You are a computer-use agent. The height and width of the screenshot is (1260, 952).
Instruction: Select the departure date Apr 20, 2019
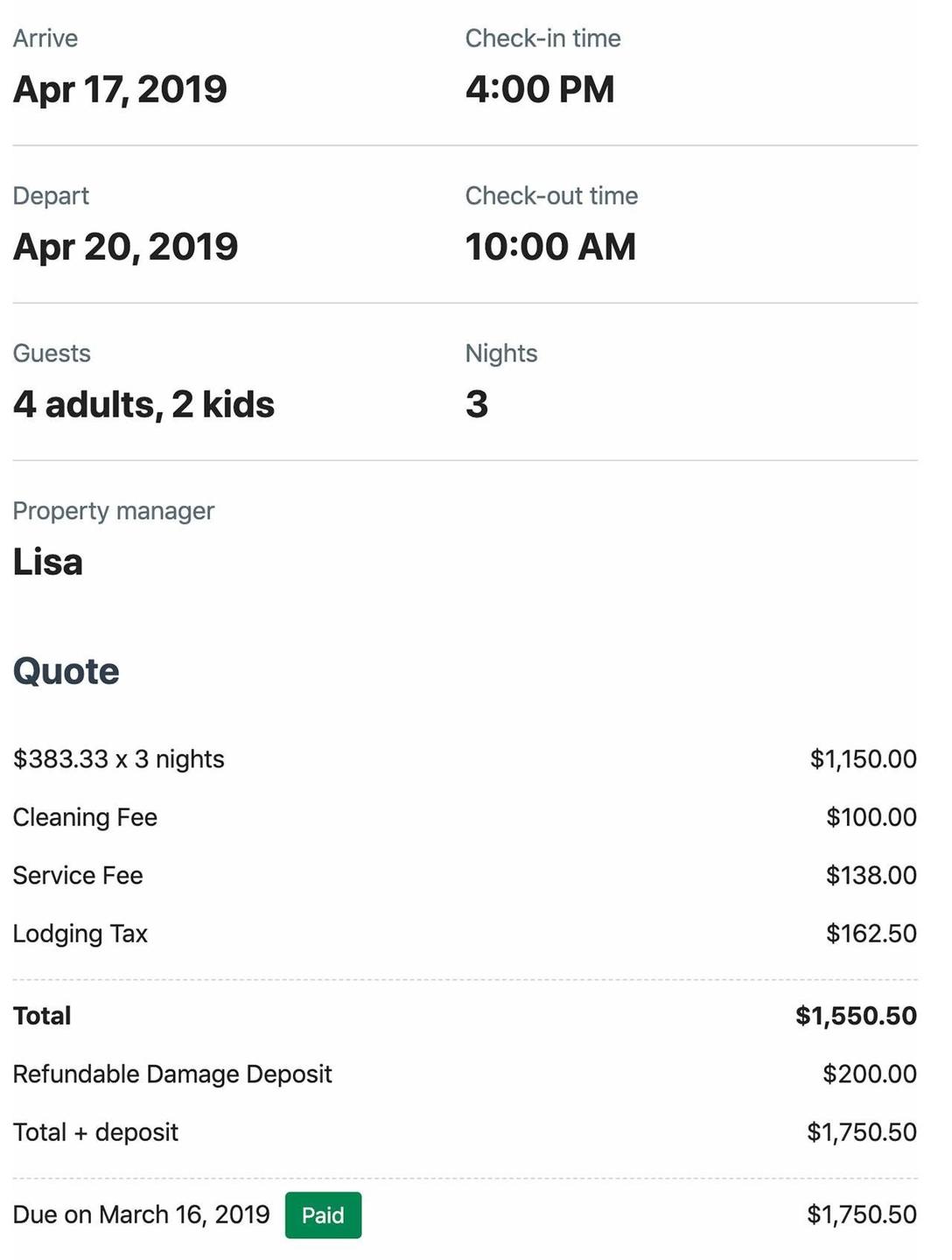tap(125, 247)
